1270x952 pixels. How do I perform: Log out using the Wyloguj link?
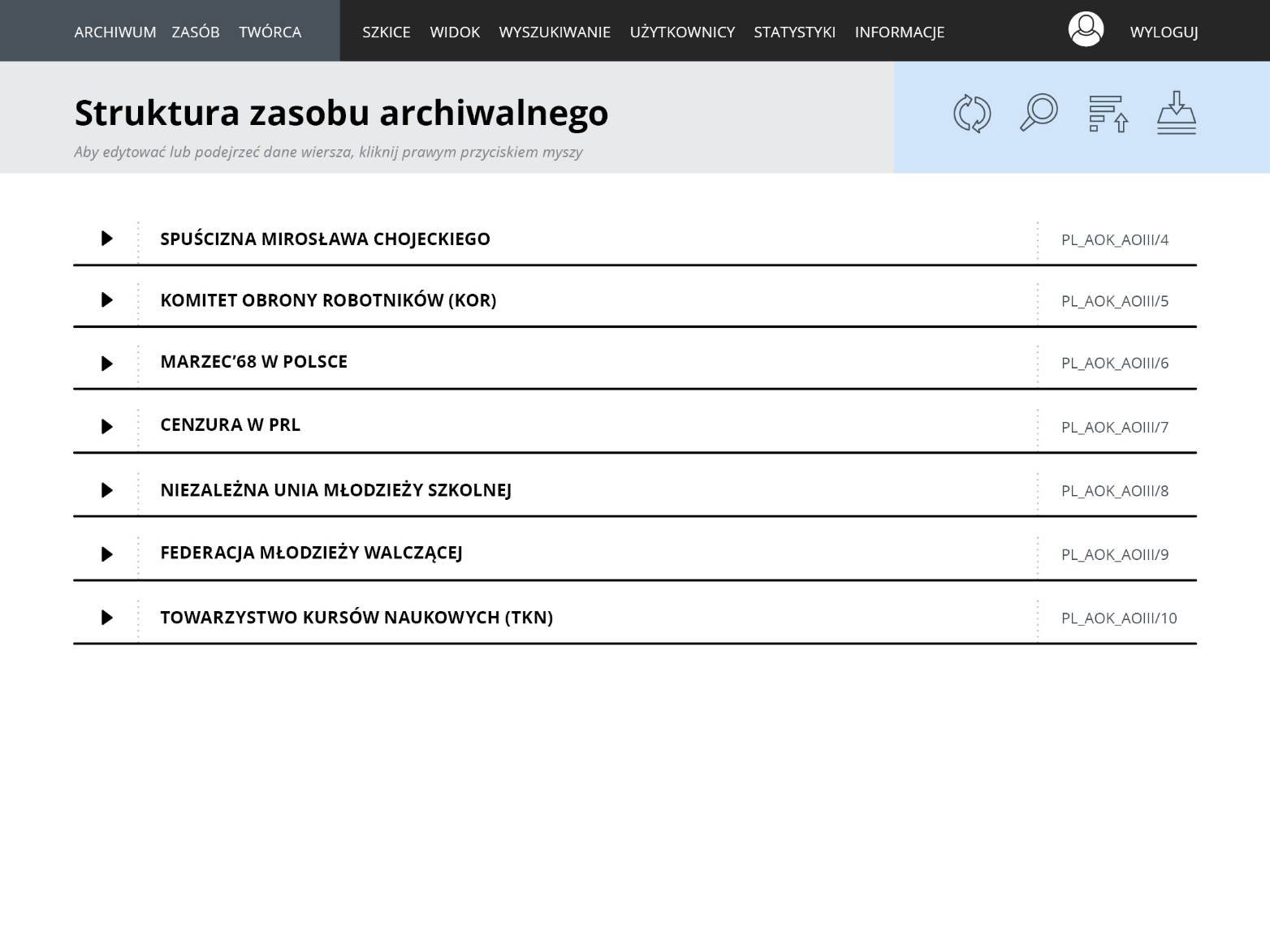pos(1164,32)
